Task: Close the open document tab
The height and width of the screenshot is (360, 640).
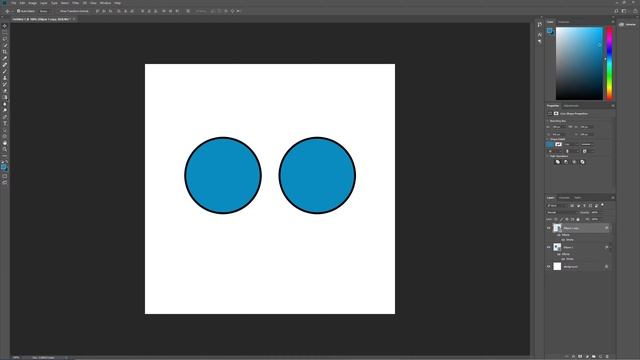Action: click(x=74, y=19)
